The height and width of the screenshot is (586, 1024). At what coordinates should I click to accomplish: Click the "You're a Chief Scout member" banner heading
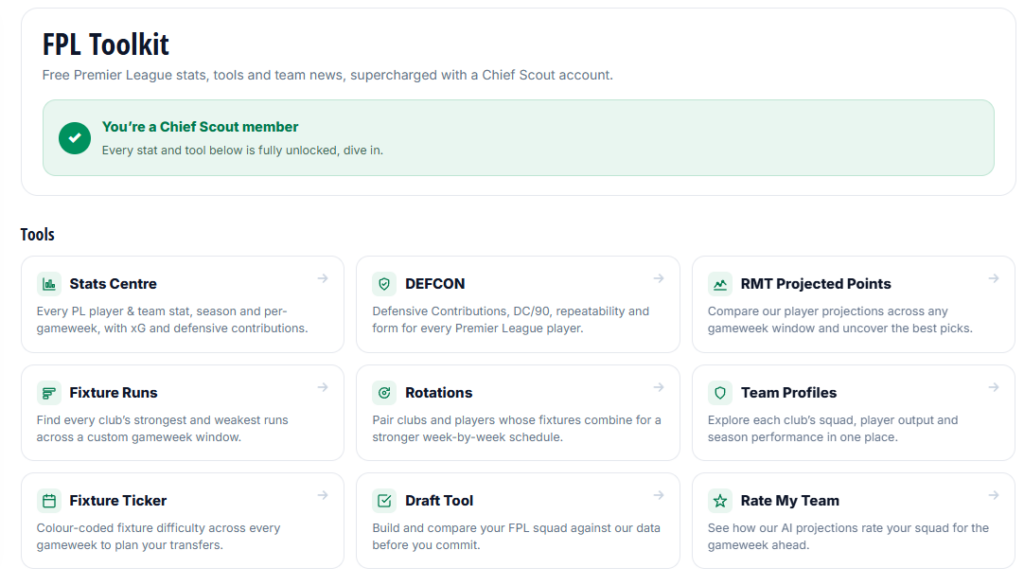tap(200, 127)
